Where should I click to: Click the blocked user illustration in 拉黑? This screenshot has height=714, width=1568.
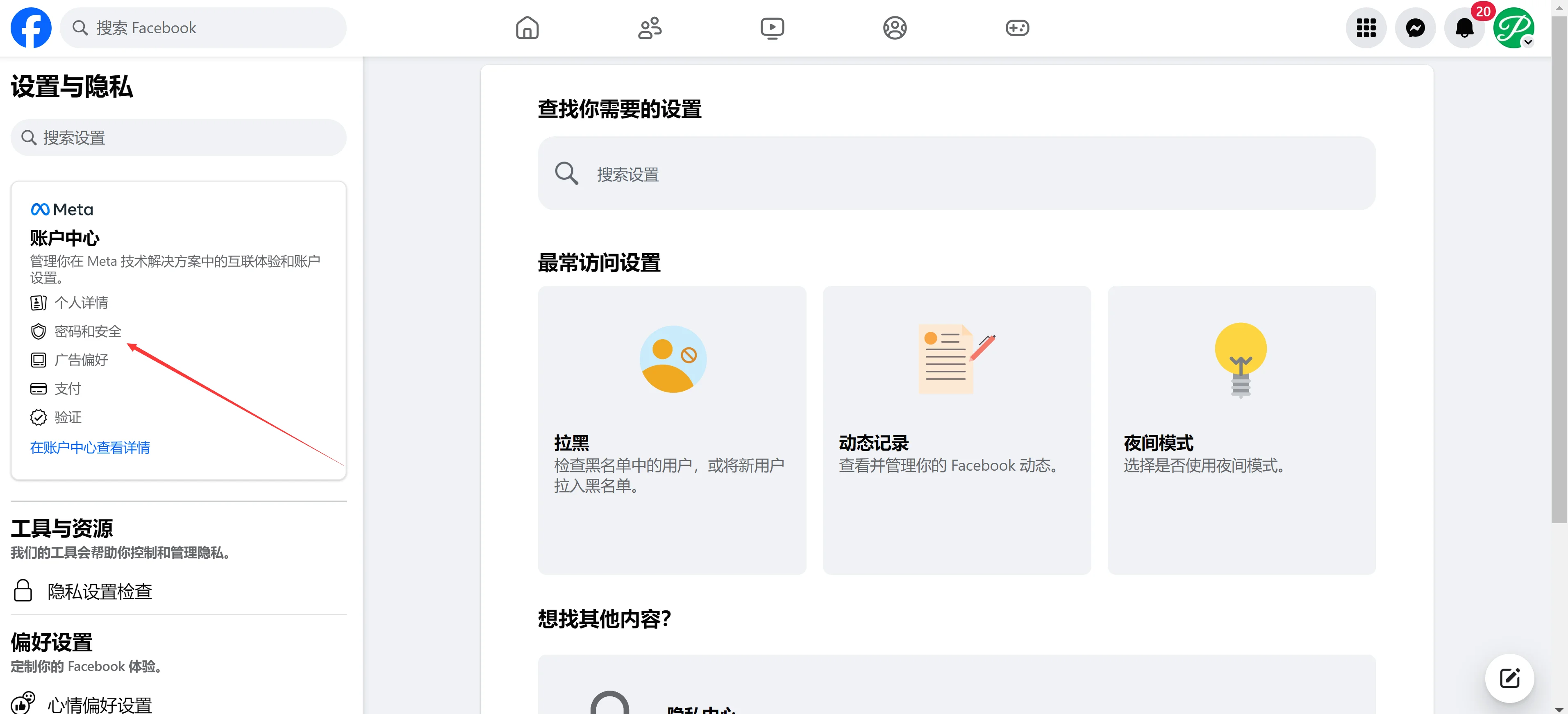pyautogui.click(x=673, y=359)
